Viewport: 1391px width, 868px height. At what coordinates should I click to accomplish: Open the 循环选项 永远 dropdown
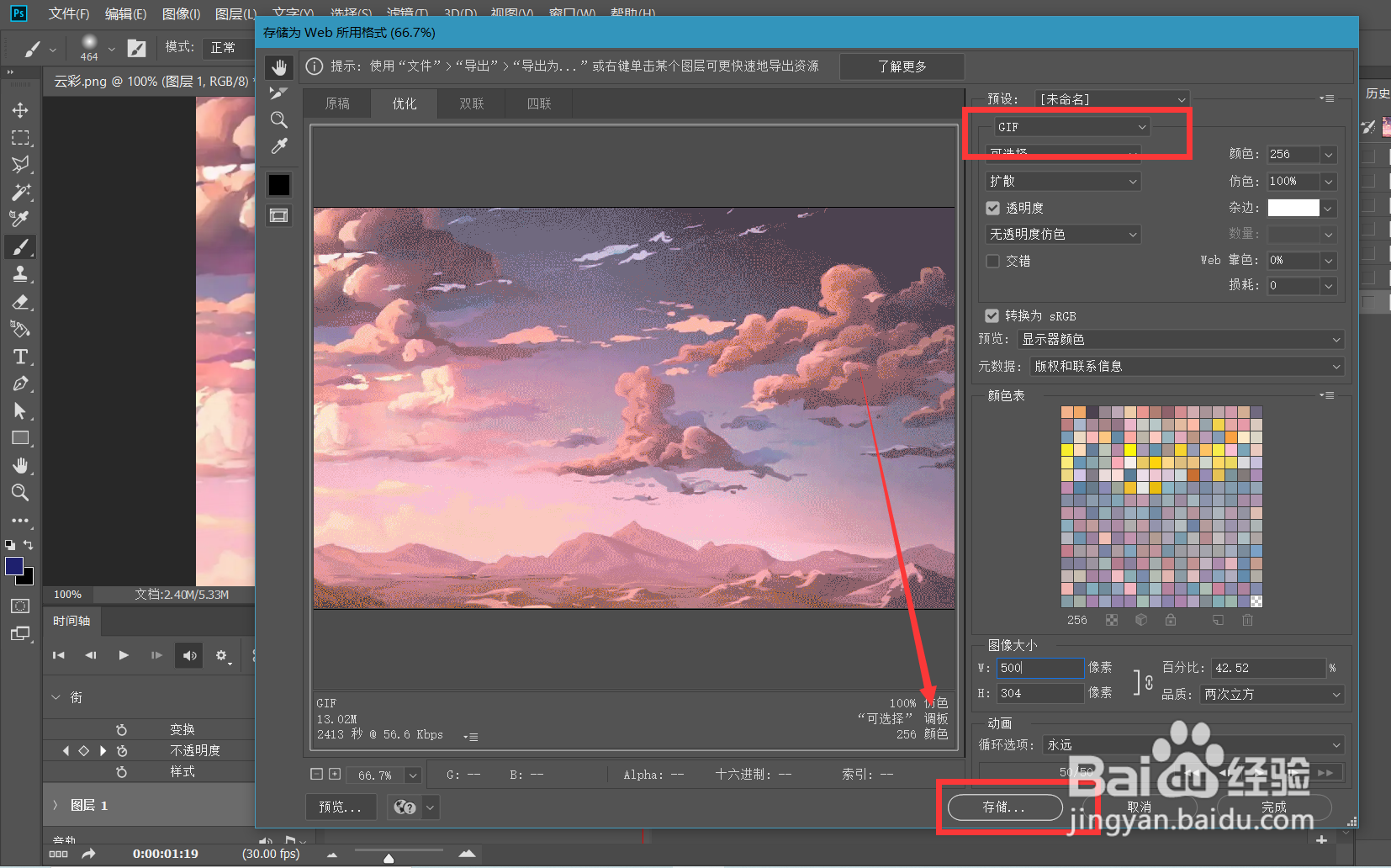[x=1193, y=745]
